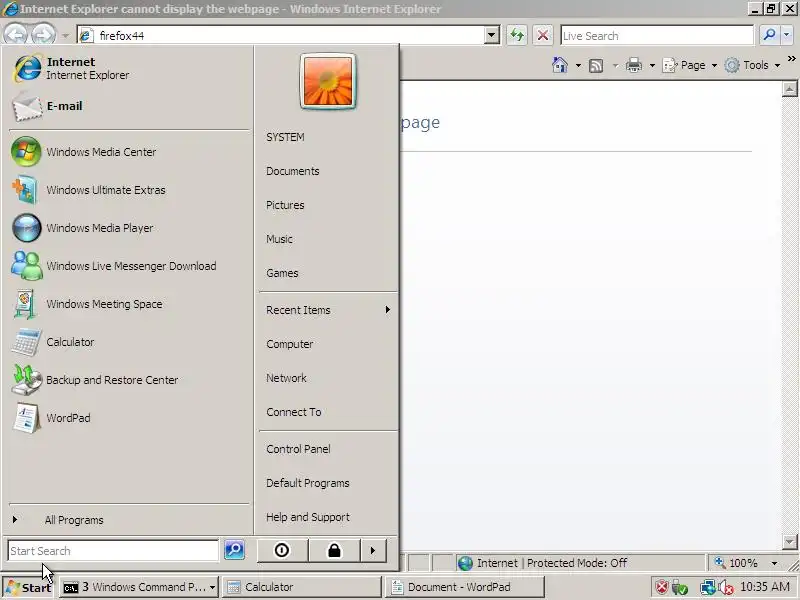The image size is (800, 600).
Task: Open the address bar dropdown arrow
Action: pyautogui.click(x=491, y=35)
